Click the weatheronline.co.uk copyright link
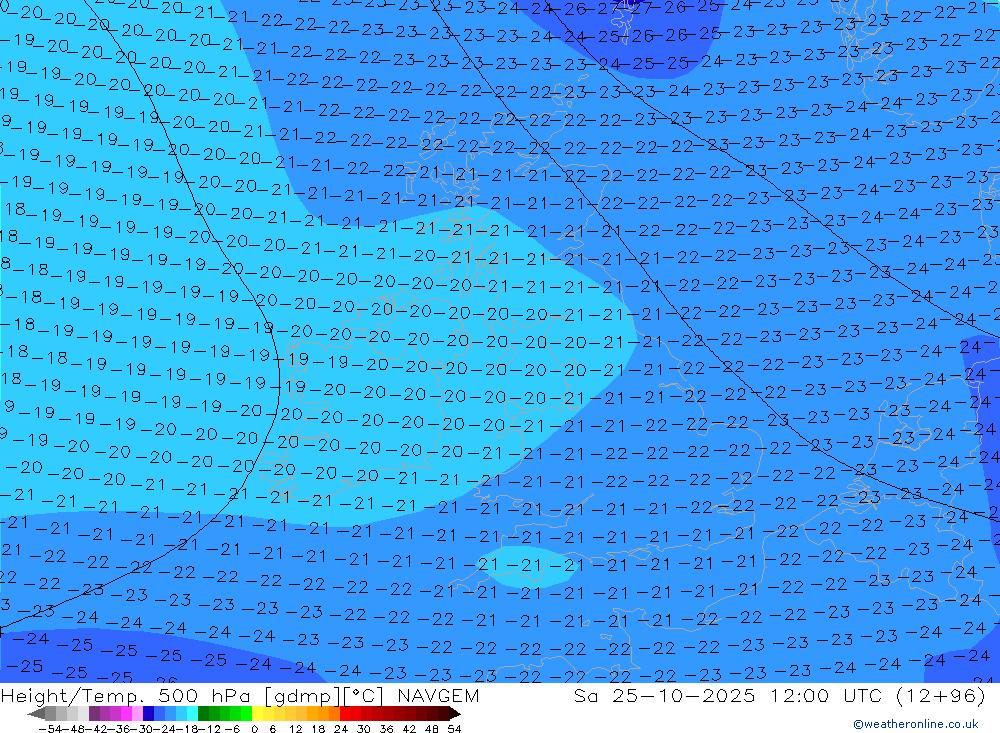Screen dimensions: 1000x733 pos(916,724)
